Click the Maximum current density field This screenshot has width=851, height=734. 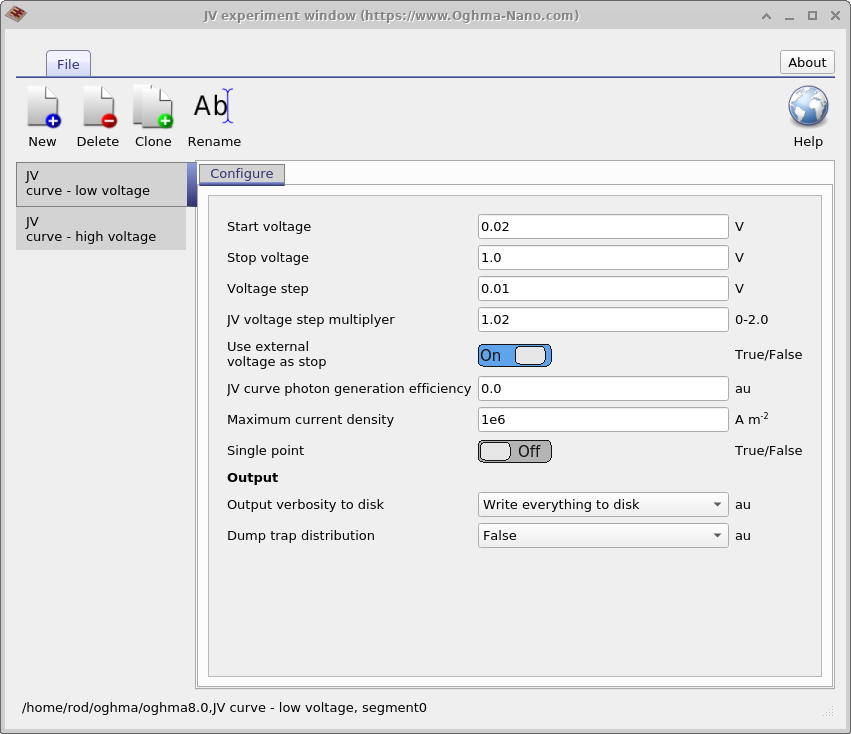tap(602, 419)
